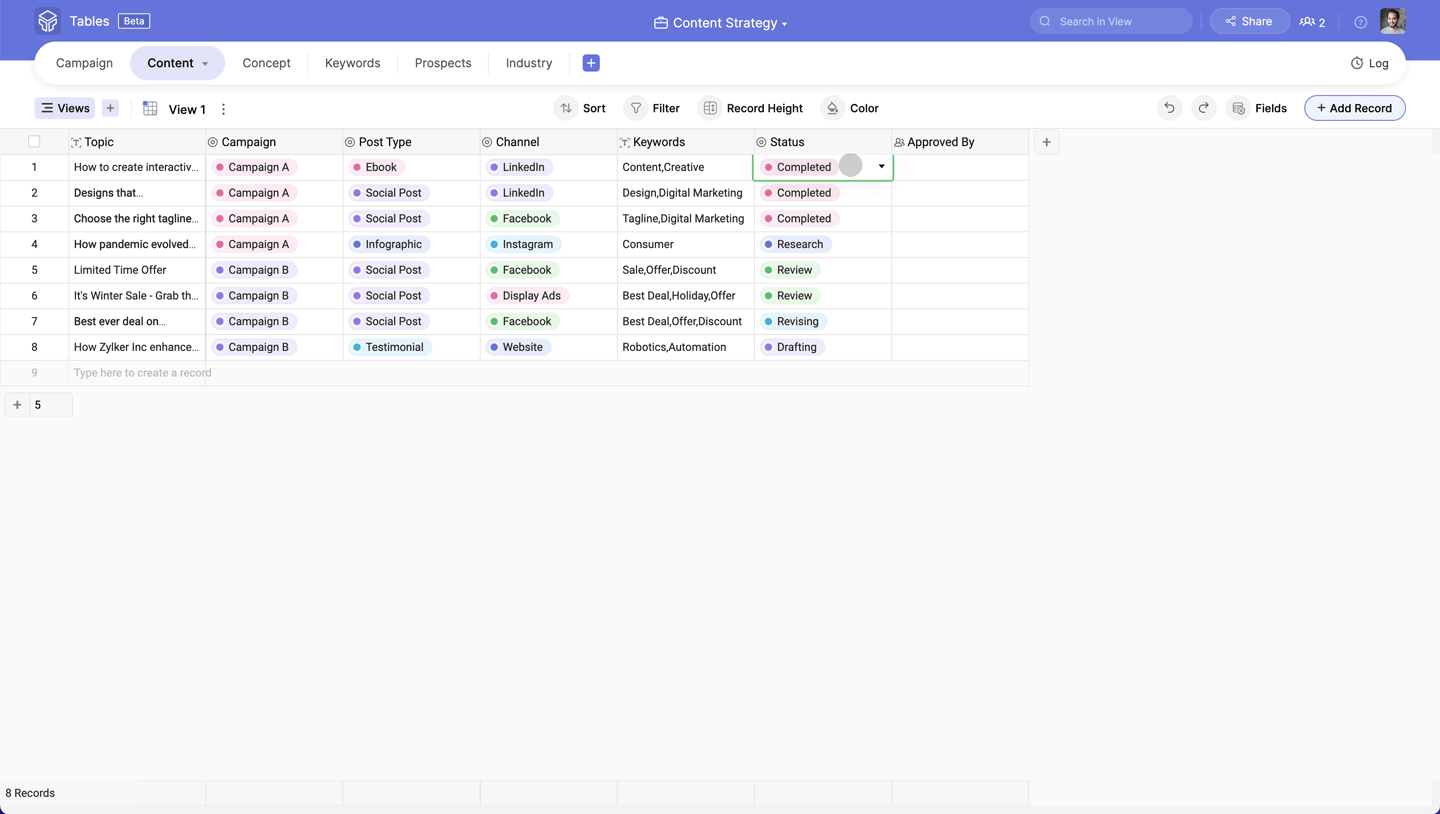
Task: Select the Ebook post type cell
Action: click(411, 167)
